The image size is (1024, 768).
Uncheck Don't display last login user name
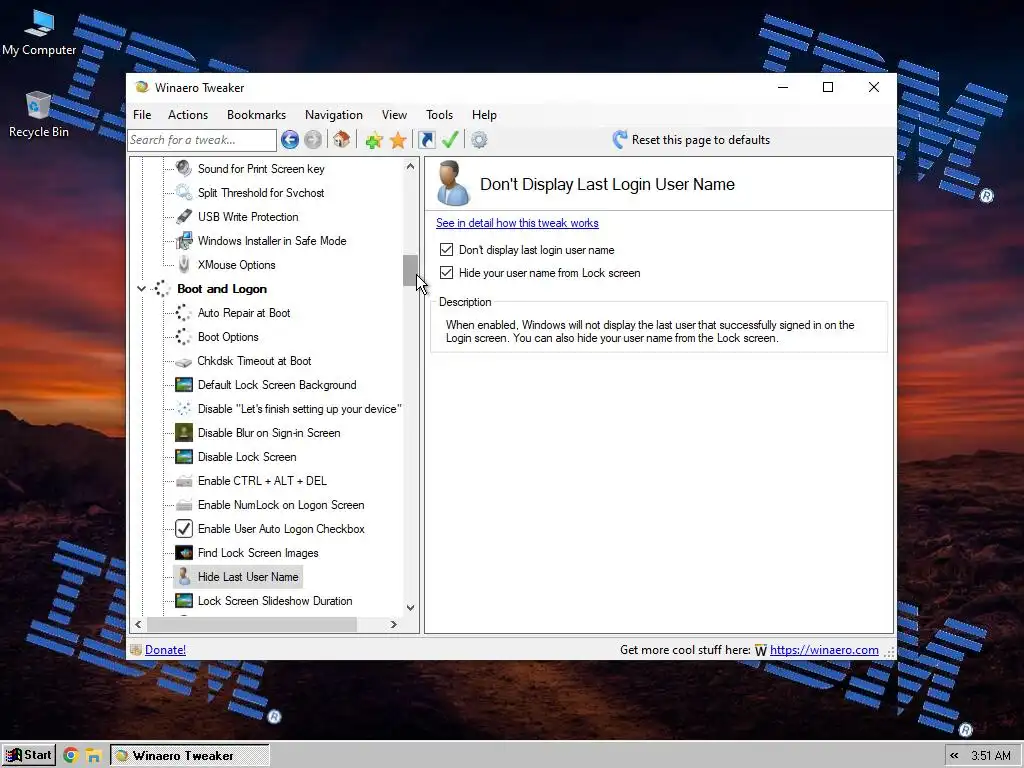pyautogui.click(x=447, y=249)
